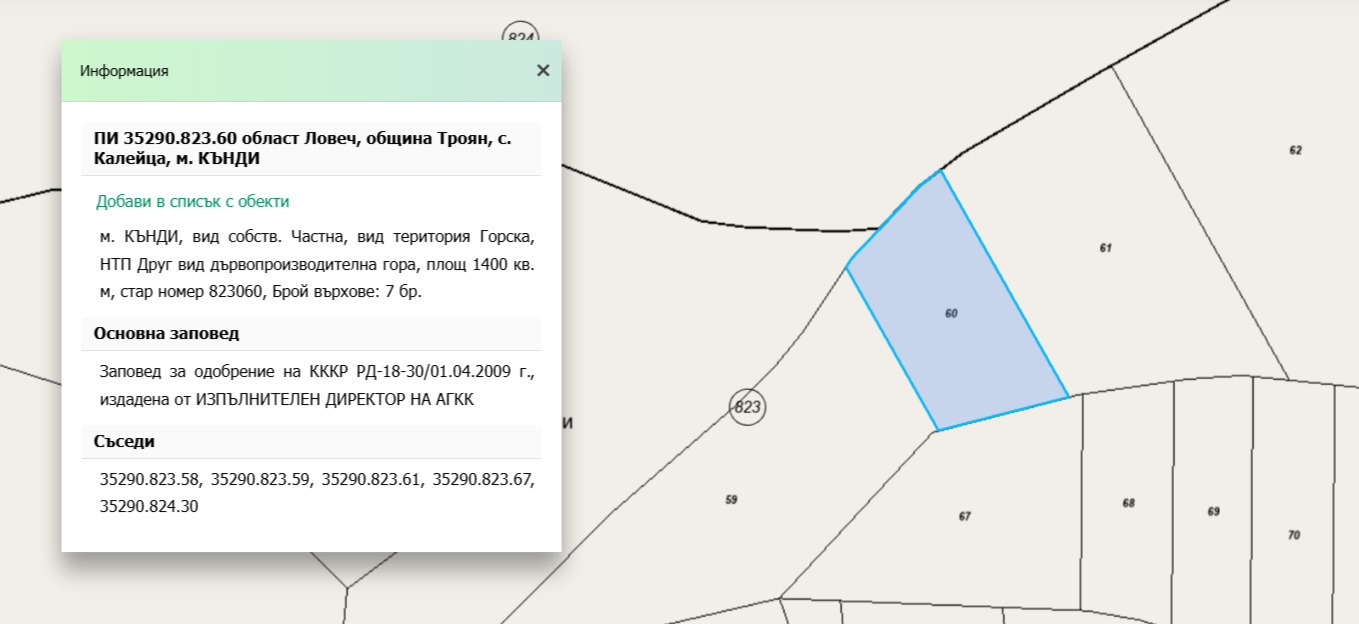Click the 'Основна заповед' section header
Viewport: 1359px width, 624px height.
pos(167,333)
